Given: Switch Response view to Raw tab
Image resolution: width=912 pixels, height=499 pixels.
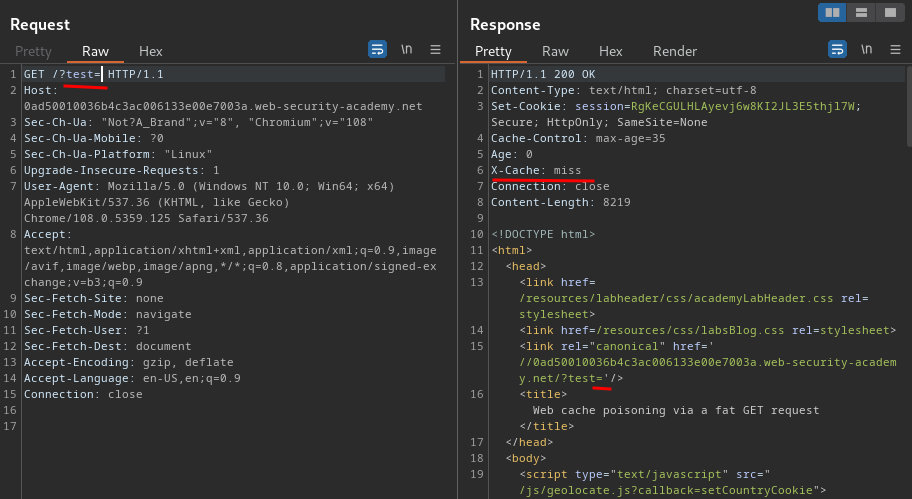Looking at the screenshot, I should coord(555,51).
